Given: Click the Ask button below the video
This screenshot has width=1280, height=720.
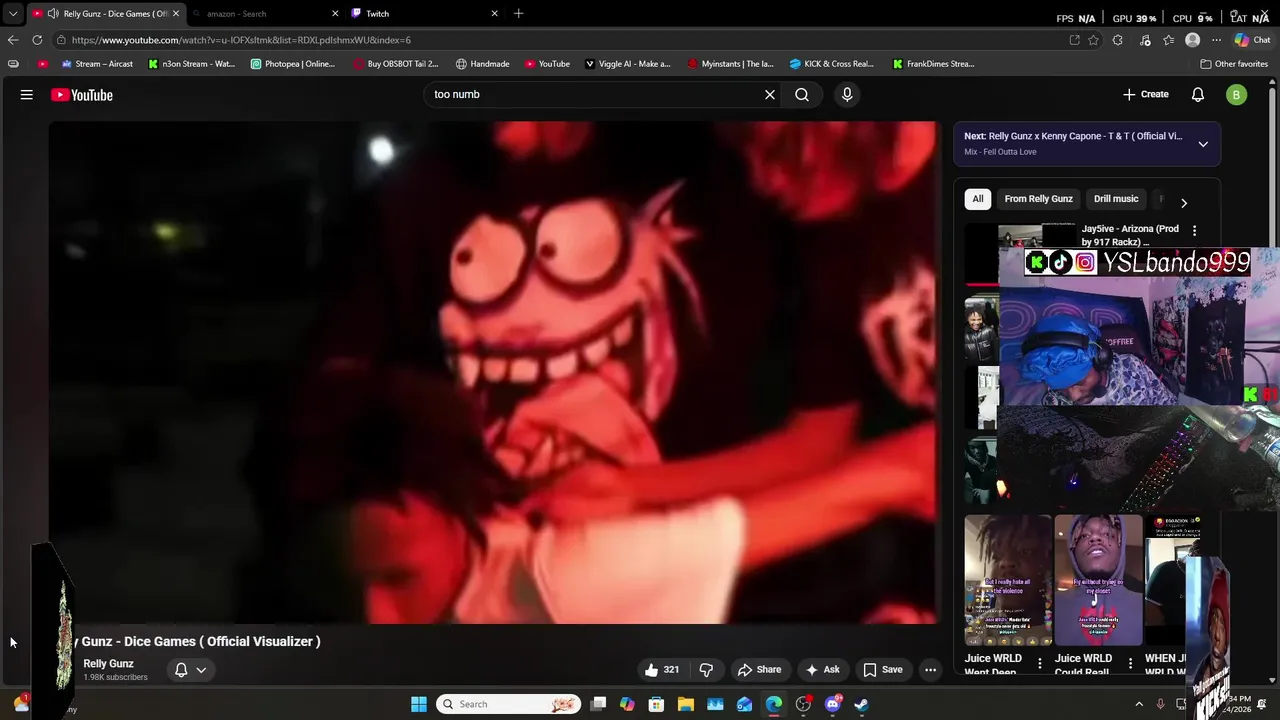Looking at the screenshot, I should point(823,670).
